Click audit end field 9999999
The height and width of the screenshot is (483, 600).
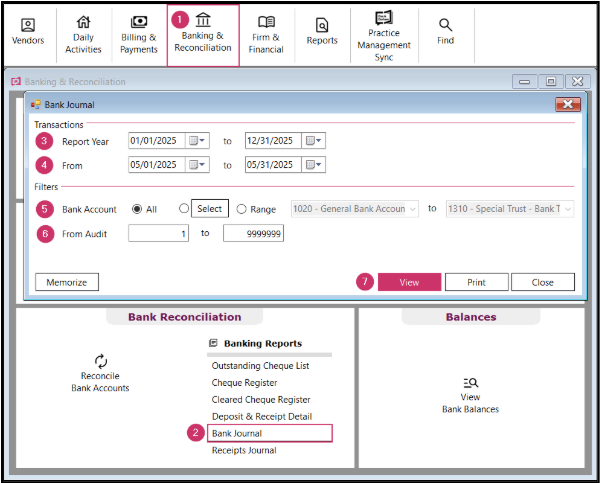(x=253, y=233)
